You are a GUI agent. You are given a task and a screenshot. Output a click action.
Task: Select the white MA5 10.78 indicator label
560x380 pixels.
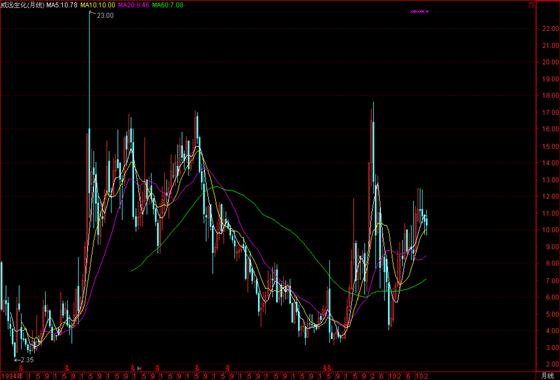point(62,5)
